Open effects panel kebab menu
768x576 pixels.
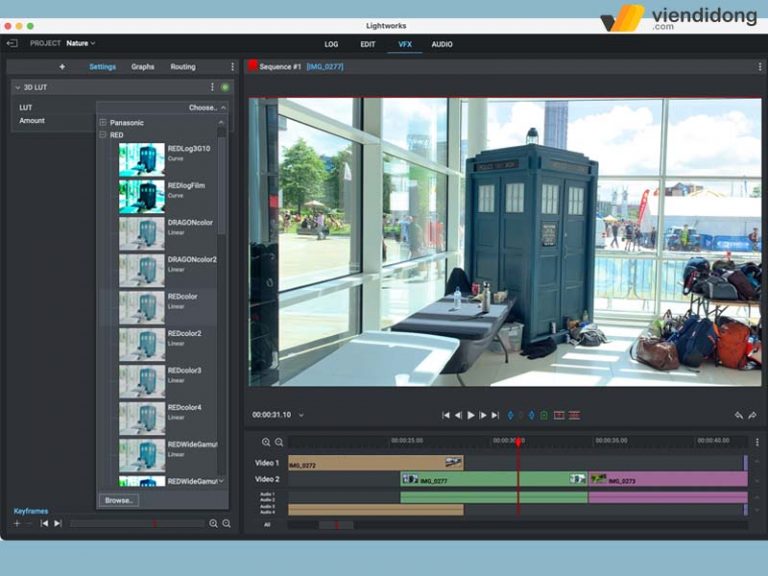232,67
